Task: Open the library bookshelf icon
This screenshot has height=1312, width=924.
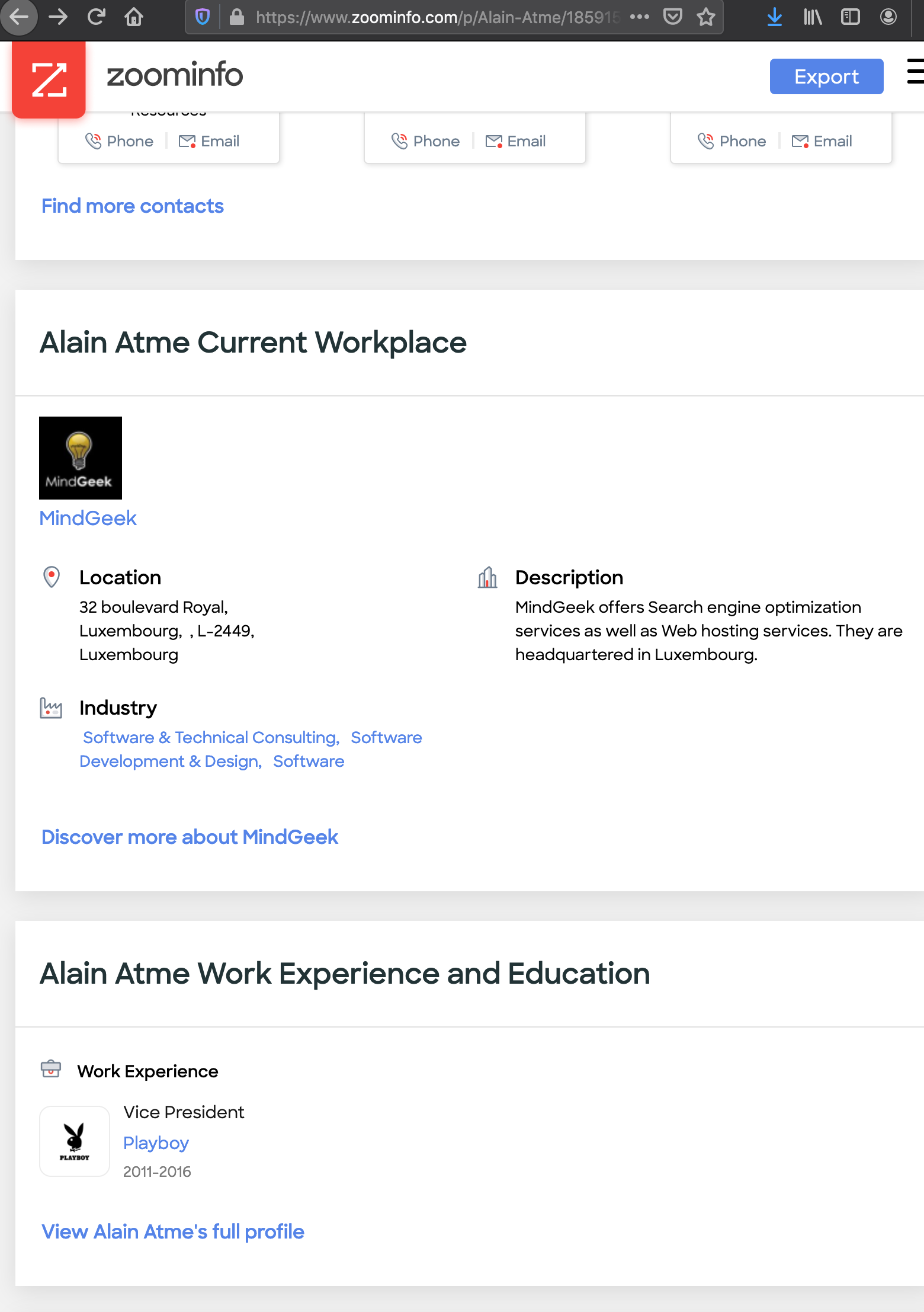Action: click(813, 17)
